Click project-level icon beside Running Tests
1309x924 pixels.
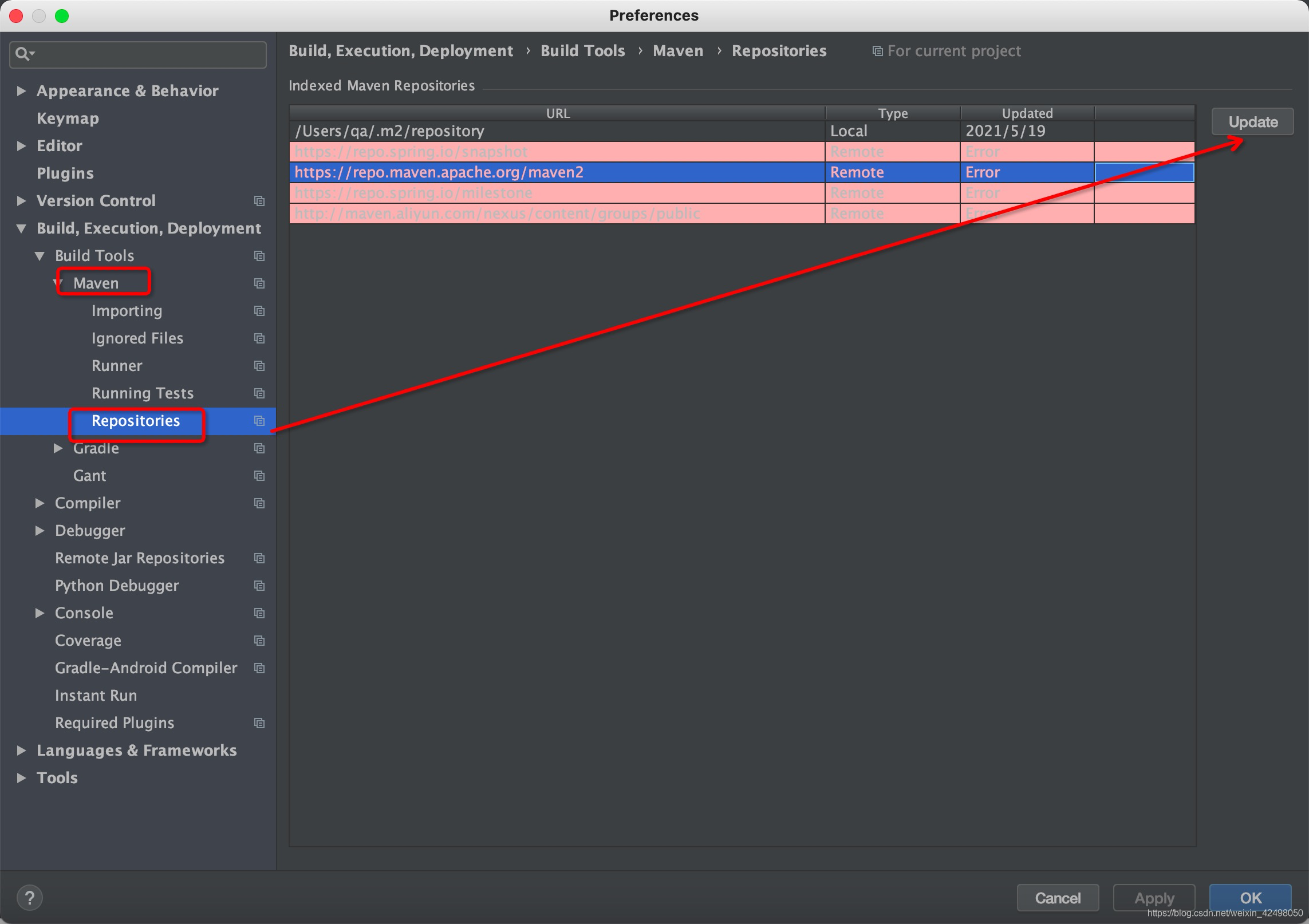coord(259,393)
